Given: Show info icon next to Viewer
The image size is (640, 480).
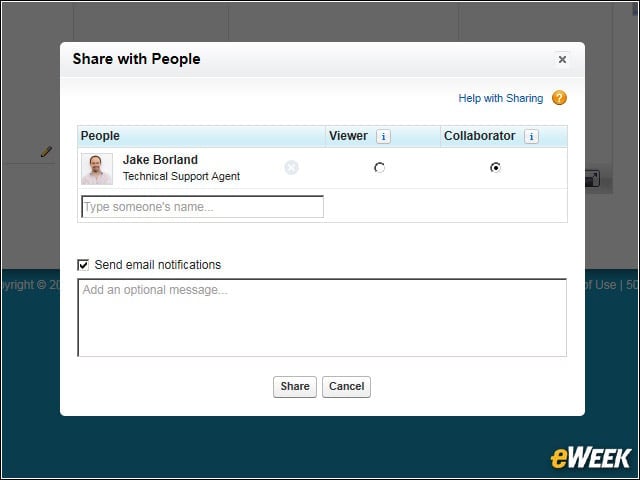Looking at the screenshot, I should pyautogui.click(x=383, y=136).
